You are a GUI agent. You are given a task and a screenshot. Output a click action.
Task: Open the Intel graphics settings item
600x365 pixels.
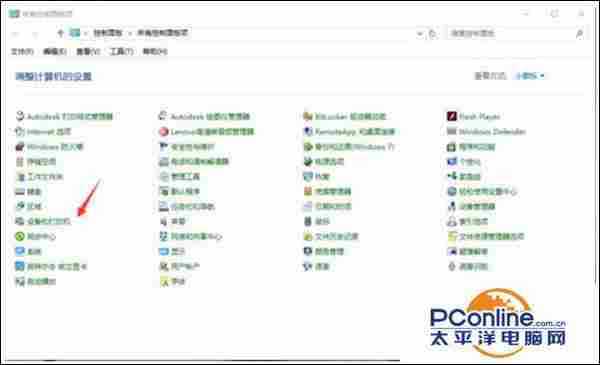(51, 267)
